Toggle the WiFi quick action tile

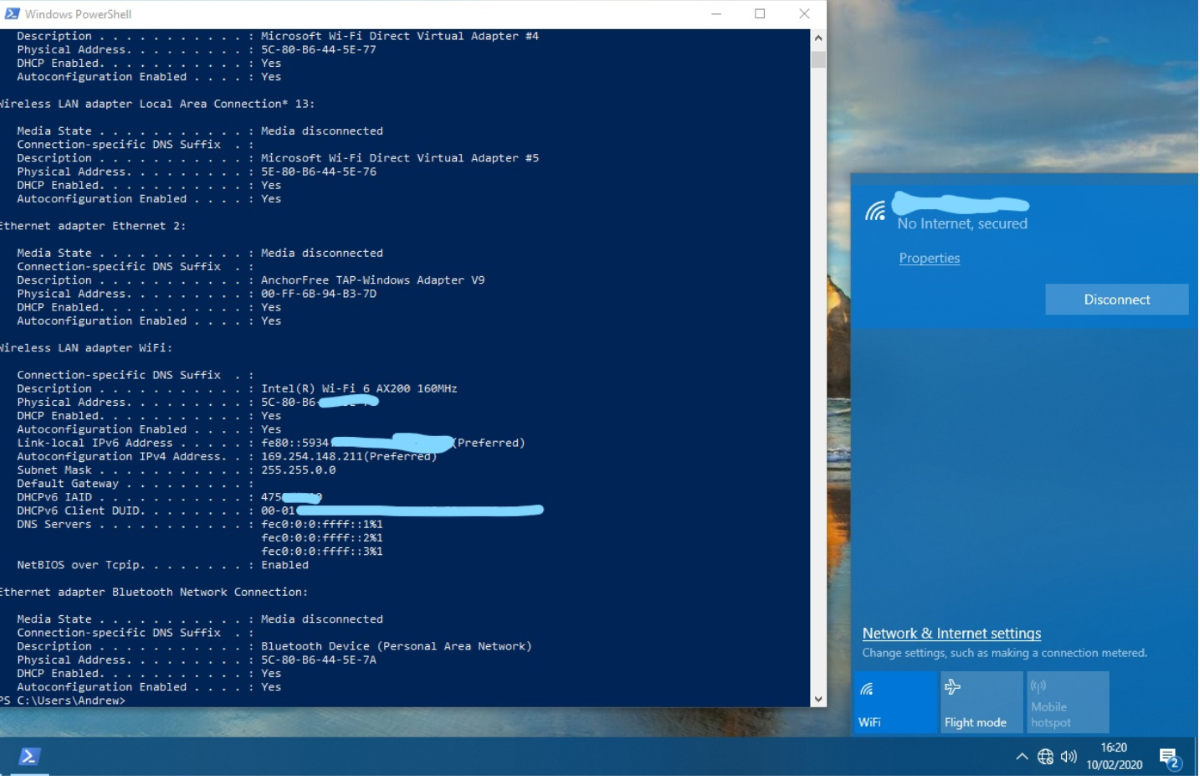click(x=896, y=702)
